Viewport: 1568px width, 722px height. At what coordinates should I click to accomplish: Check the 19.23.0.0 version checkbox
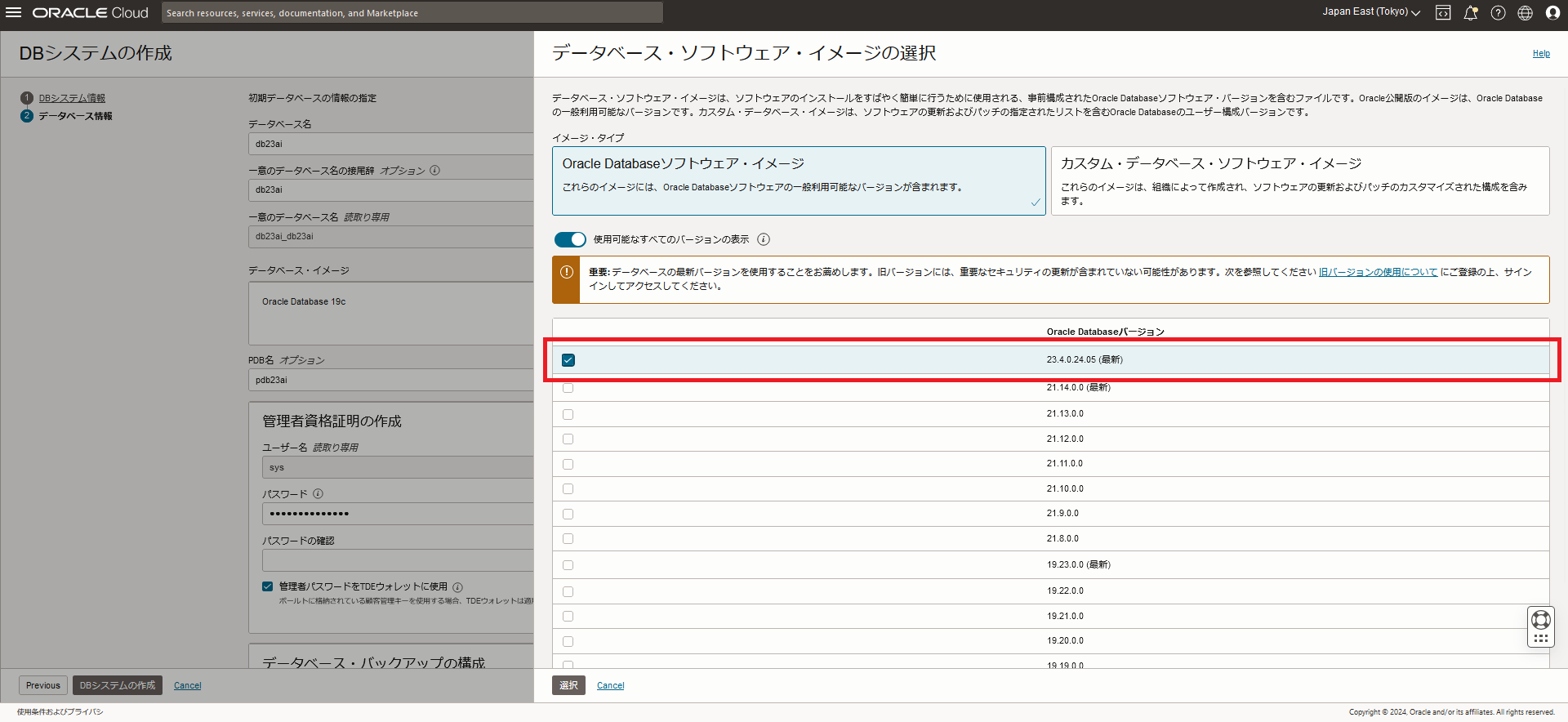click(568, 565)
